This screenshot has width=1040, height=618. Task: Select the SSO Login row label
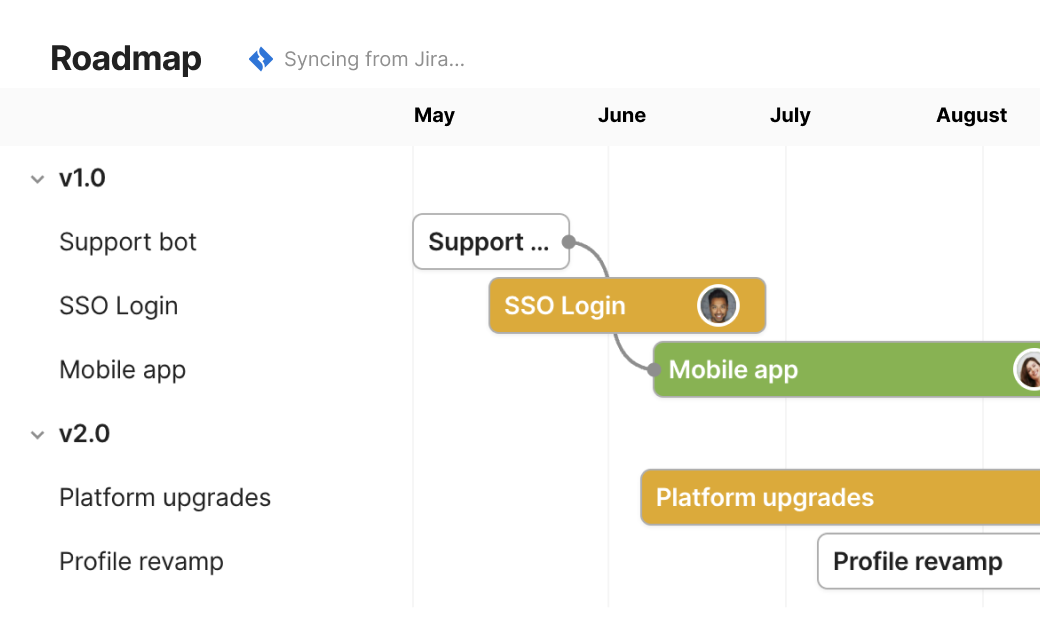(x=119, y=305)
